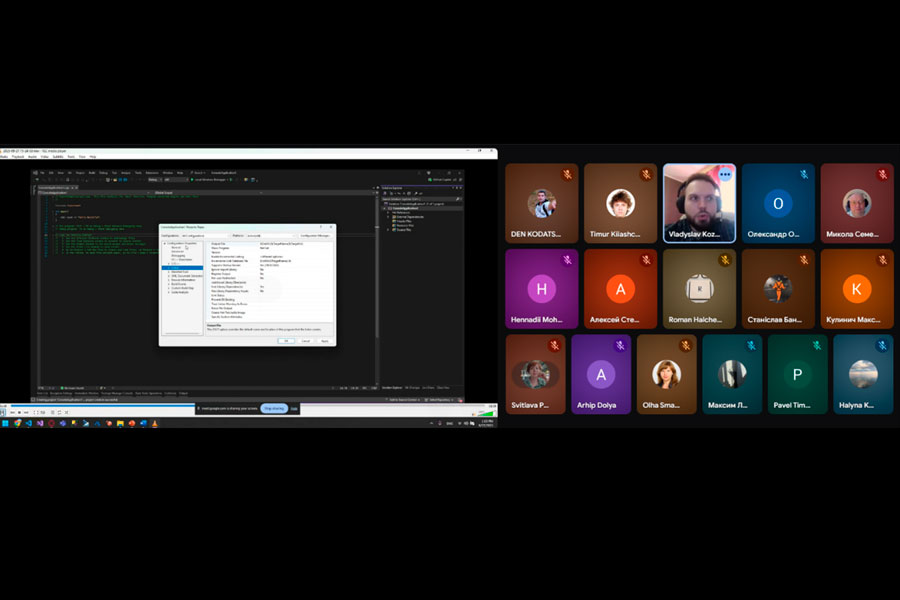This screenshot has width=900, height=600.
Task: Toggle VLC shuffle mode
Action: click(66, 412)
